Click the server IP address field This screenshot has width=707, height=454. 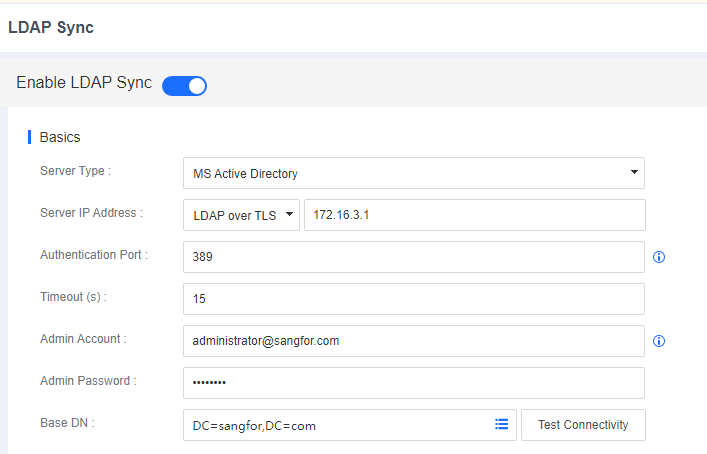tap(474, 215)
